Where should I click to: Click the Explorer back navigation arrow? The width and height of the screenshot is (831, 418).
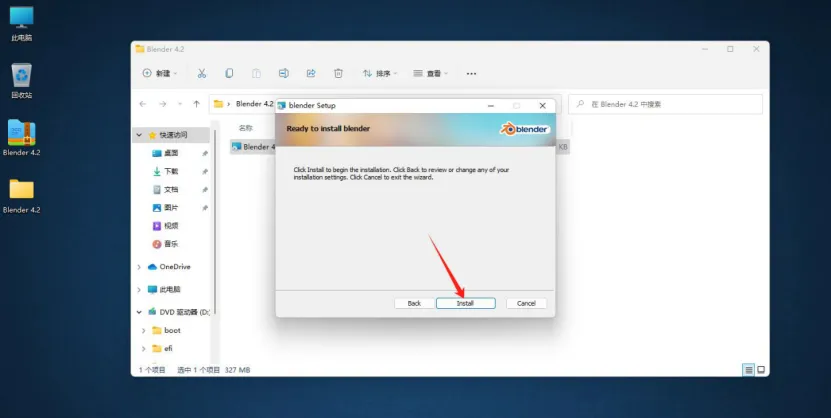(x=143, y=104)
